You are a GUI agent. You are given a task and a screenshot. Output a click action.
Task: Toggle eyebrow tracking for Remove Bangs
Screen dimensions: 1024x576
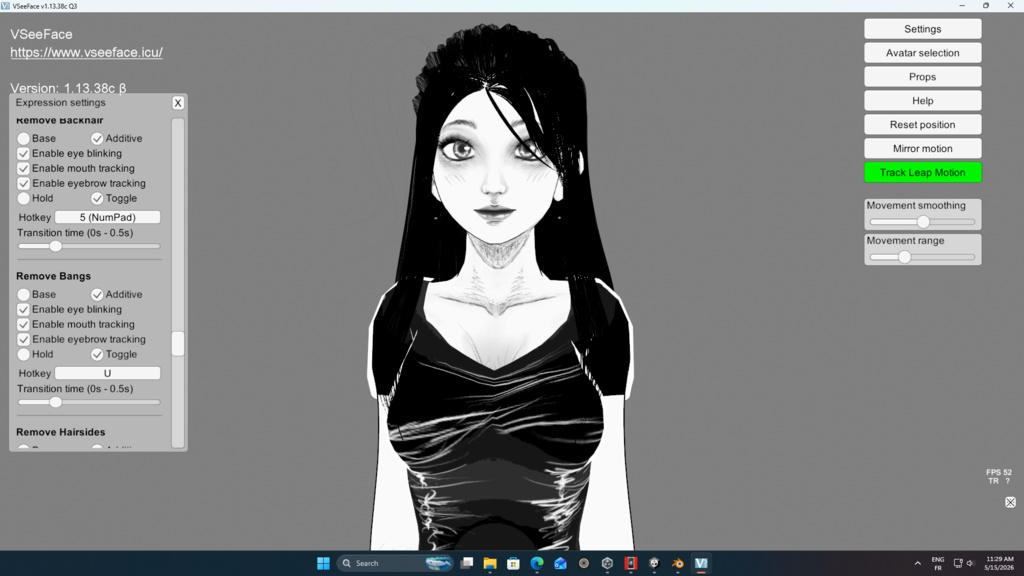[x=24, y=340]
